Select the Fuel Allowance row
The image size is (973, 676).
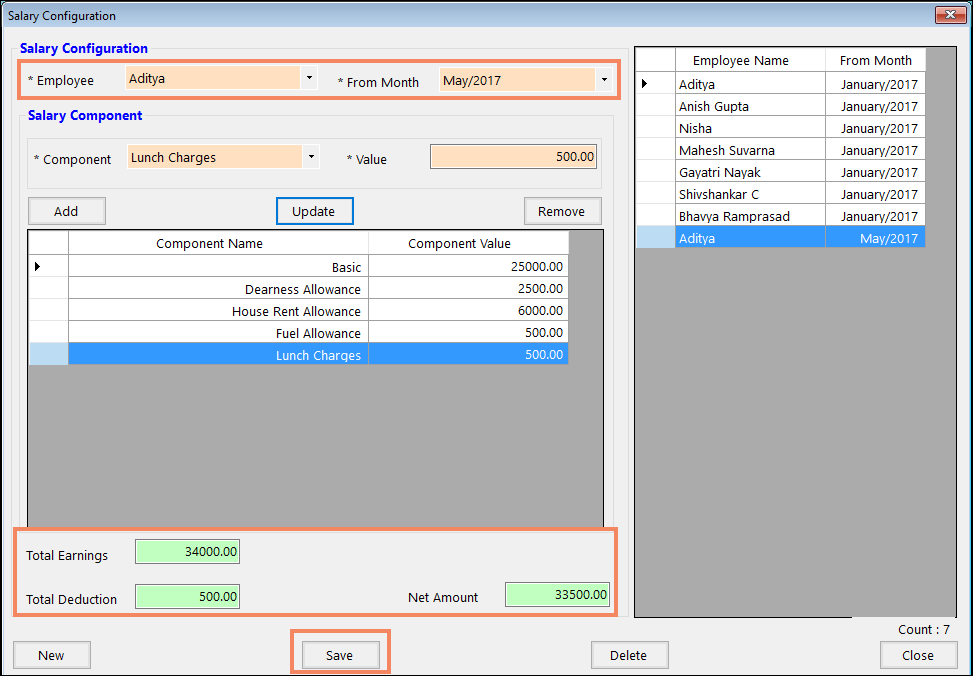(298, 333)
